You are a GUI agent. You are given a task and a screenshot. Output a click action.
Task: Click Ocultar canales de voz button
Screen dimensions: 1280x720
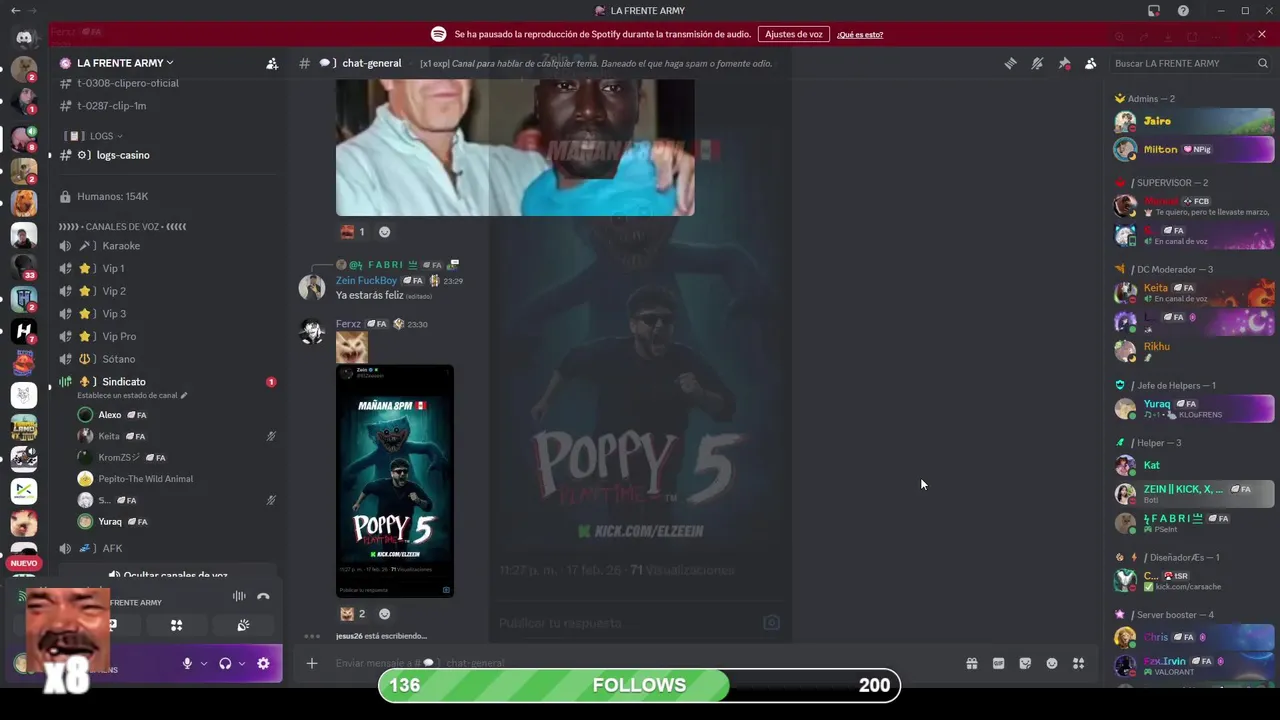coord(168,575)
